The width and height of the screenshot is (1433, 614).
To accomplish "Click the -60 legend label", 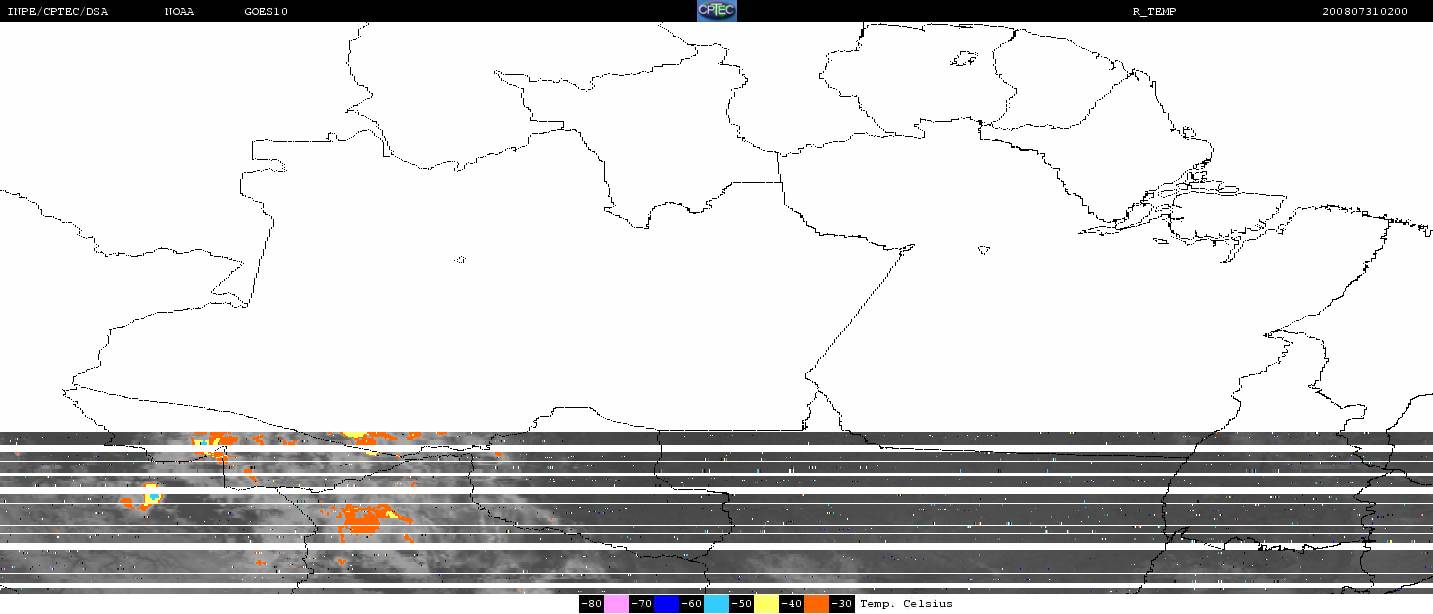I will [x=691, y=604].
